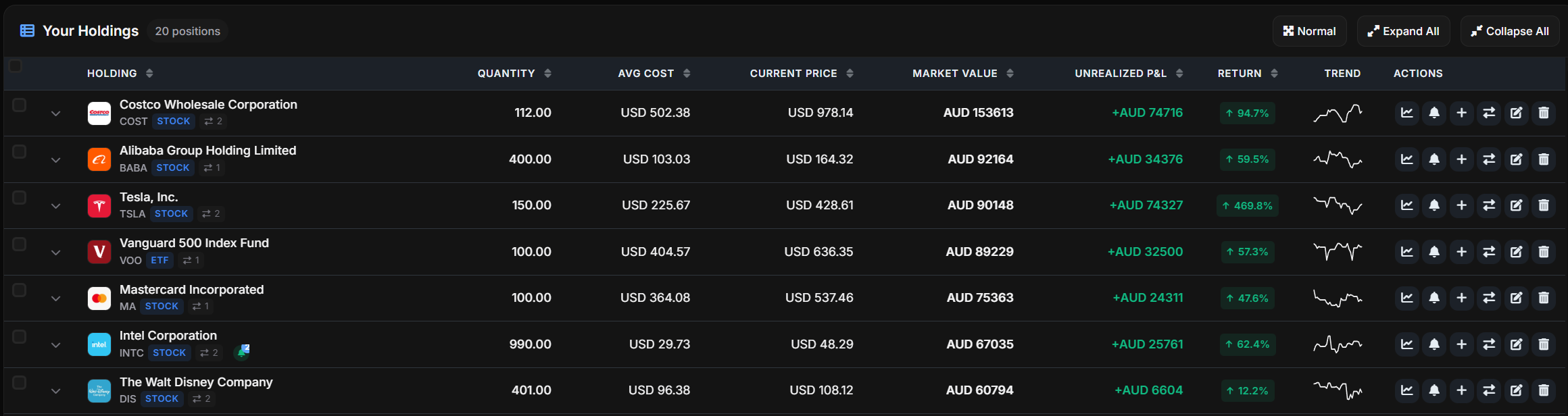The height and width of the screenshot is (416, 1568).
Task: Expand the Alibaba Group row chevron
Action: tap(55, 160)
